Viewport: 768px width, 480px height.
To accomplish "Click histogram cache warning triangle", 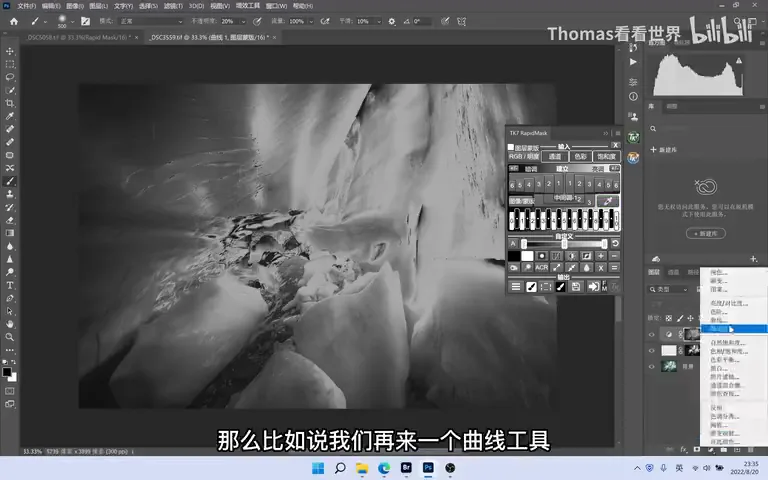I will [739, 61].
